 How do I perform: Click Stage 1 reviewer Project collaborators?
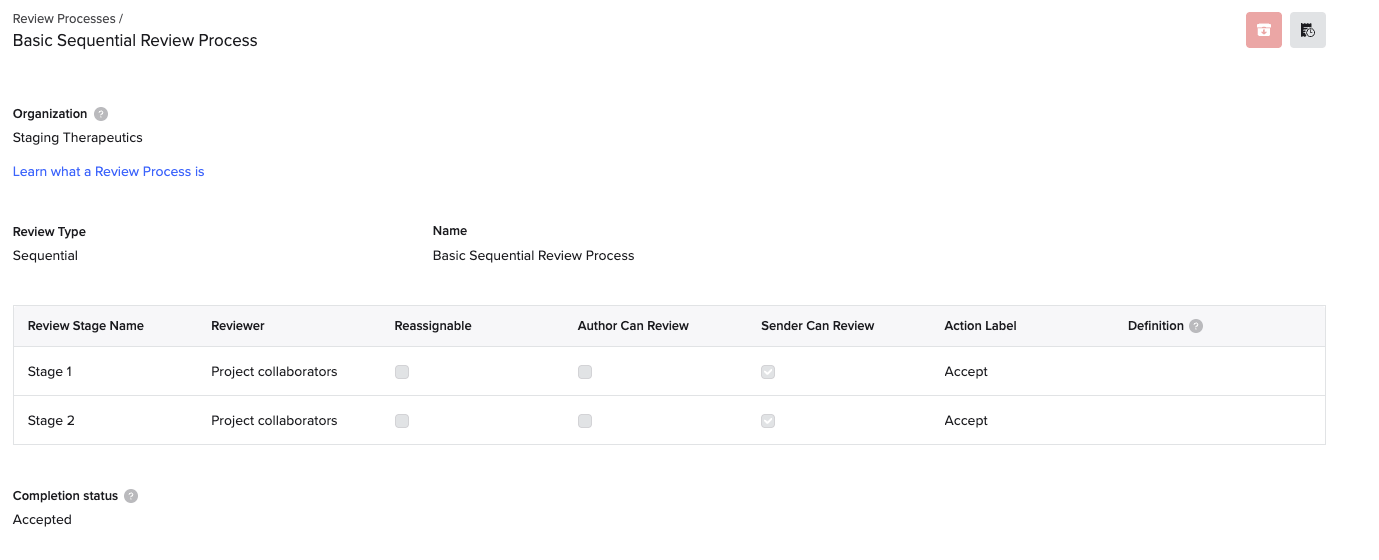coord(274,372)
